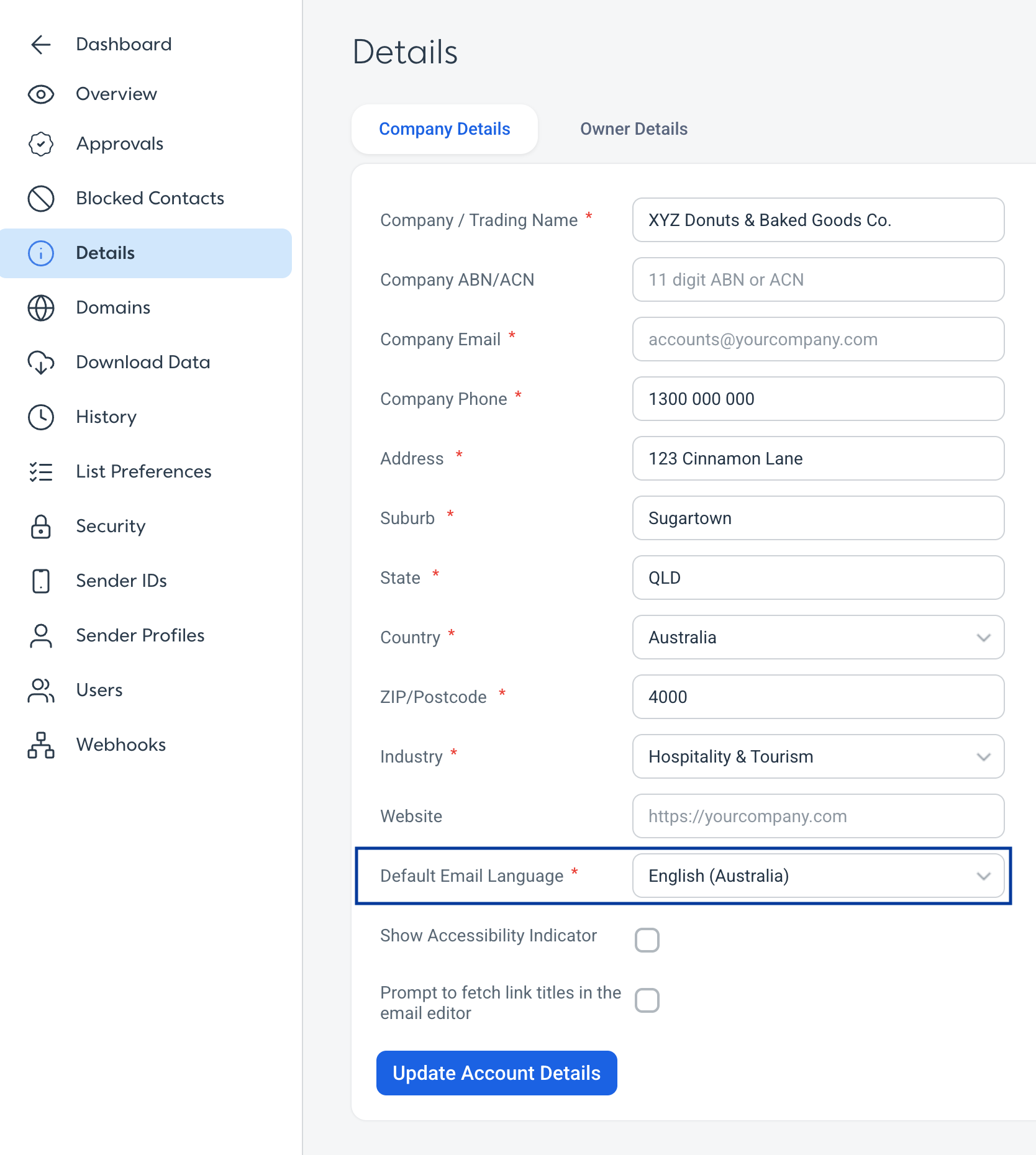Click the Website URL input field
This screenshot has width=1036, height=1155.
click(x=818, y=816)
